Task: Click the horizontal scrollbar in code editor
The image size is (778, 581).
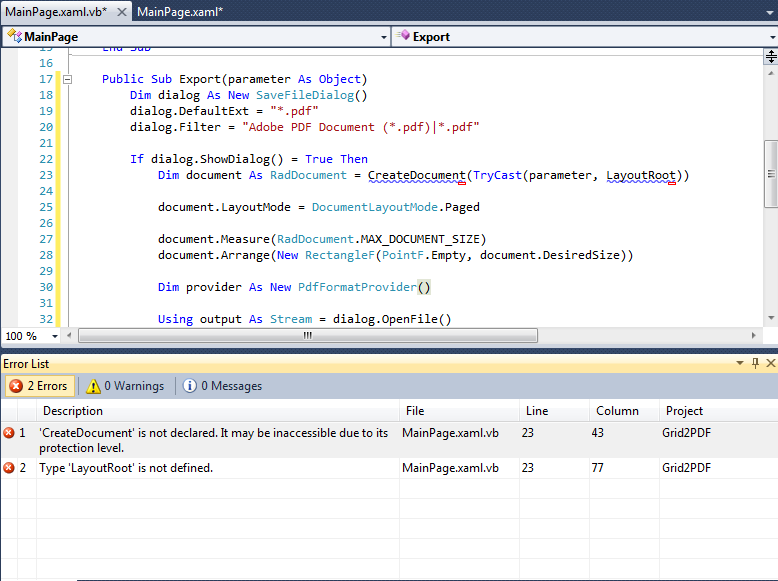Action: click(x=307, y=336)
